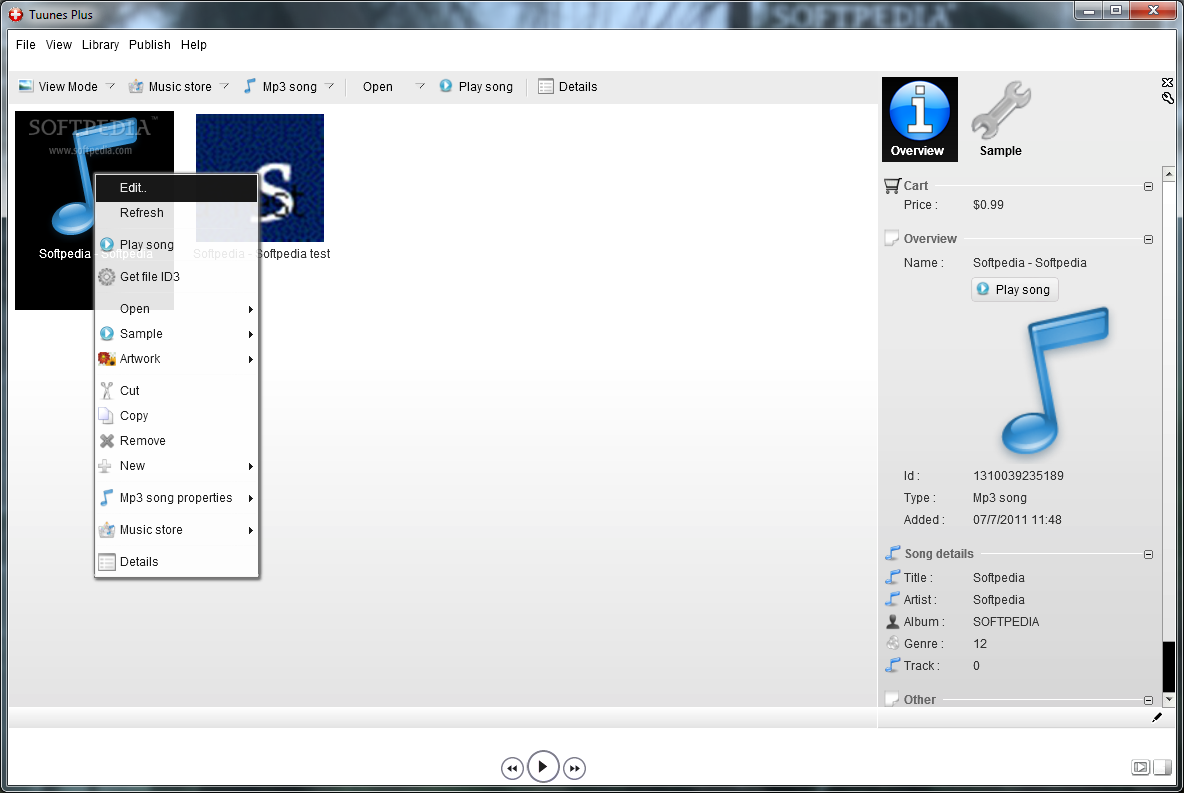Viewport: 1184px width, 793px height.
Task: Click the Remove X icon in context menu
Action: click(x=106, y=441)
